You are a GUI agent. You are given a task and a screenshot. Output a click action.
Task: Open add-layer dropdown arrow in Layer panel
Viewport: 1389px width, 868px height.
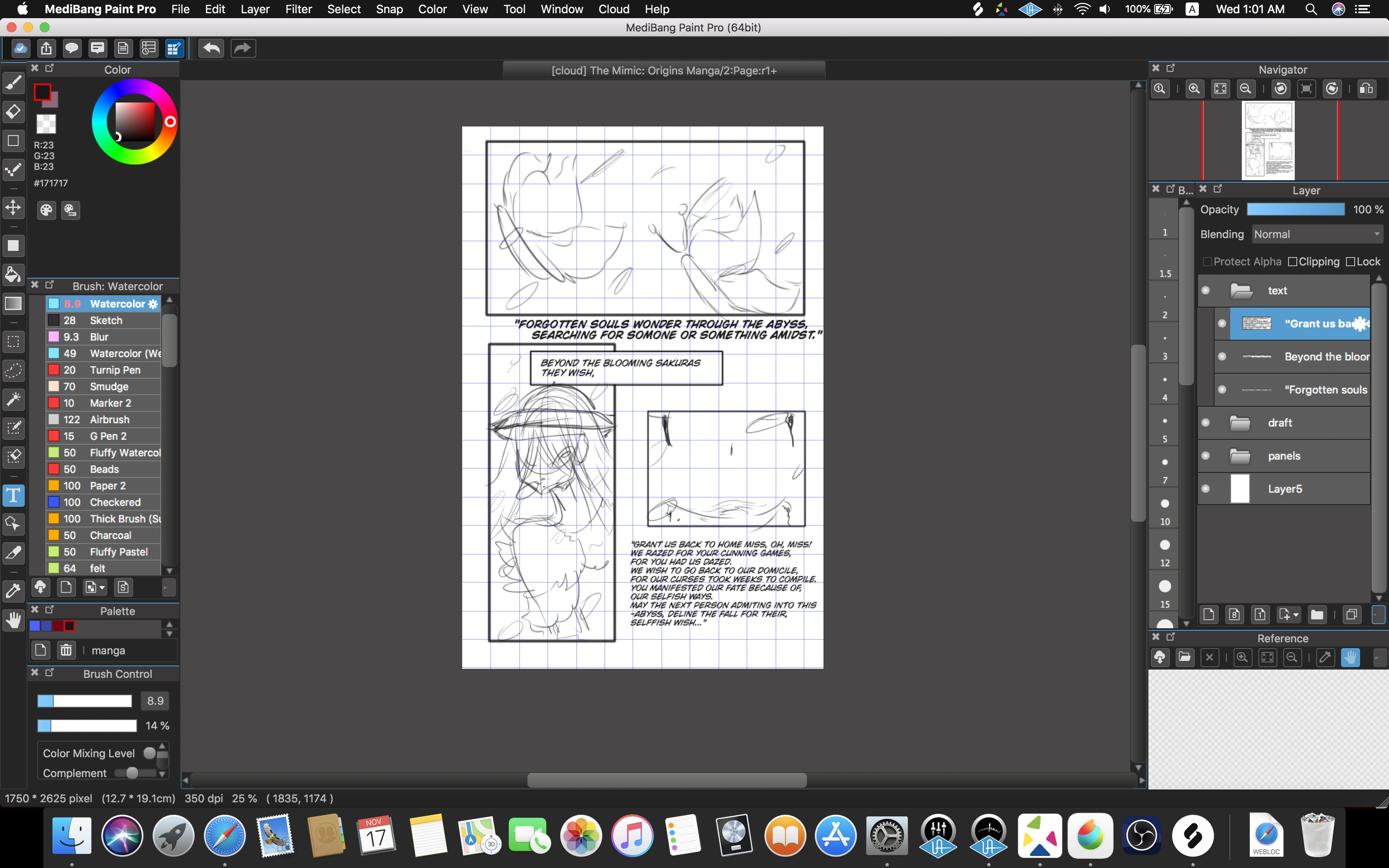(1296, 615)
